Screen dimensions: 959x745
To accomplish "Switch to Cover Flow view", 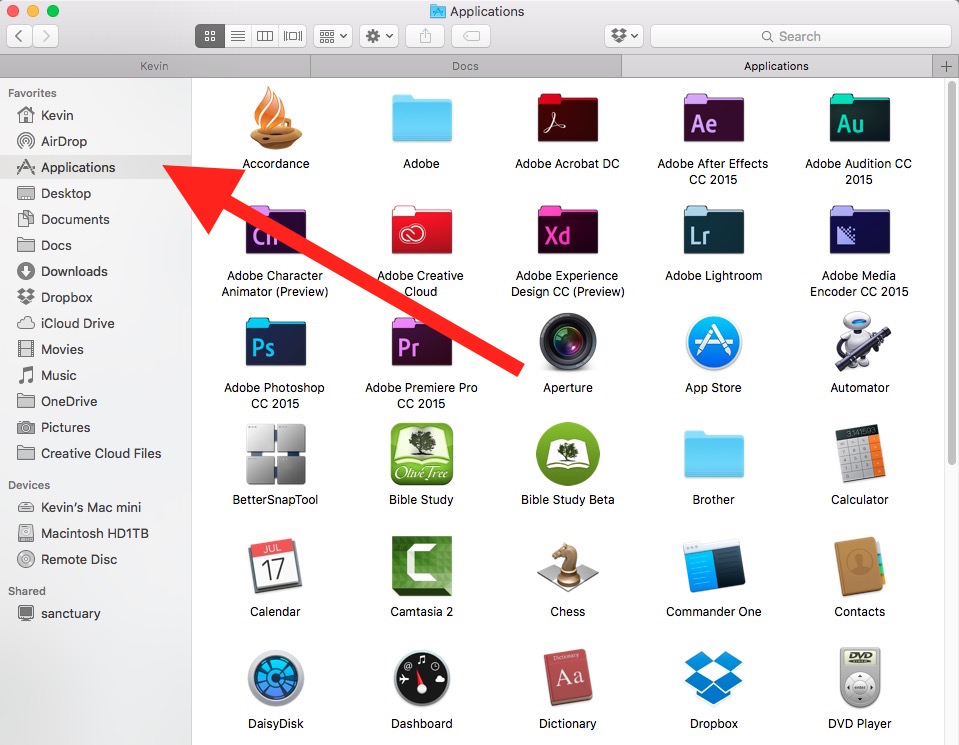I will tap(292, 36).
